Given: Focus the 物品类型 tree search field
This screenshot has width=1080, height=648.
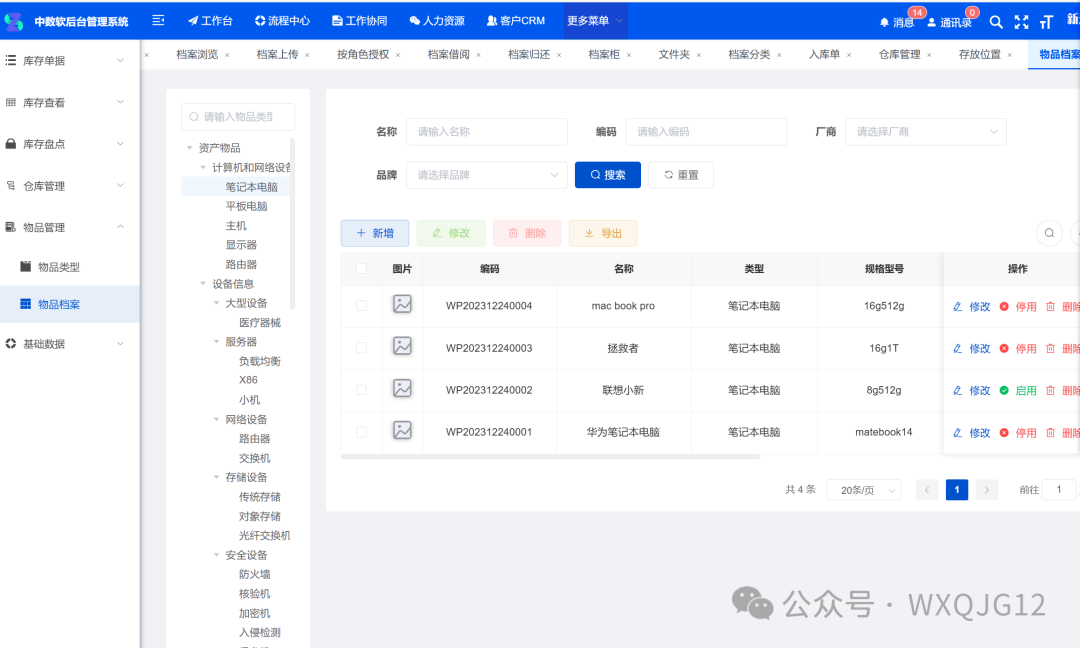Looking at the screenshot, I should click(x=238, y=117).
